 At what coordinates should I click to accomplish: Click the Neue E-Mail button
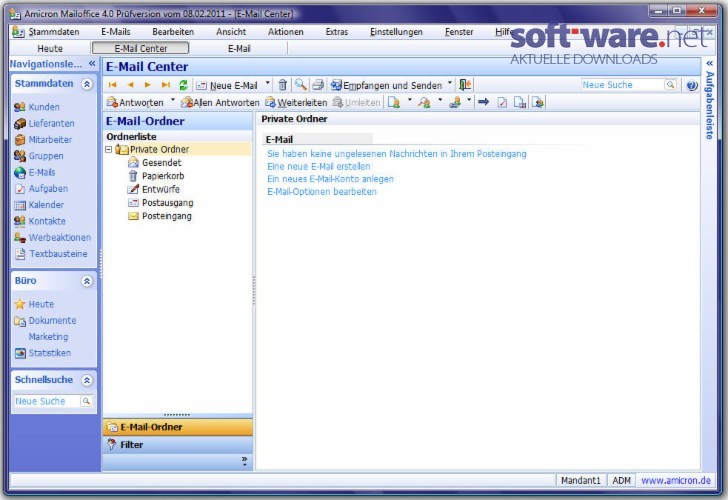[x=227, y=85]
